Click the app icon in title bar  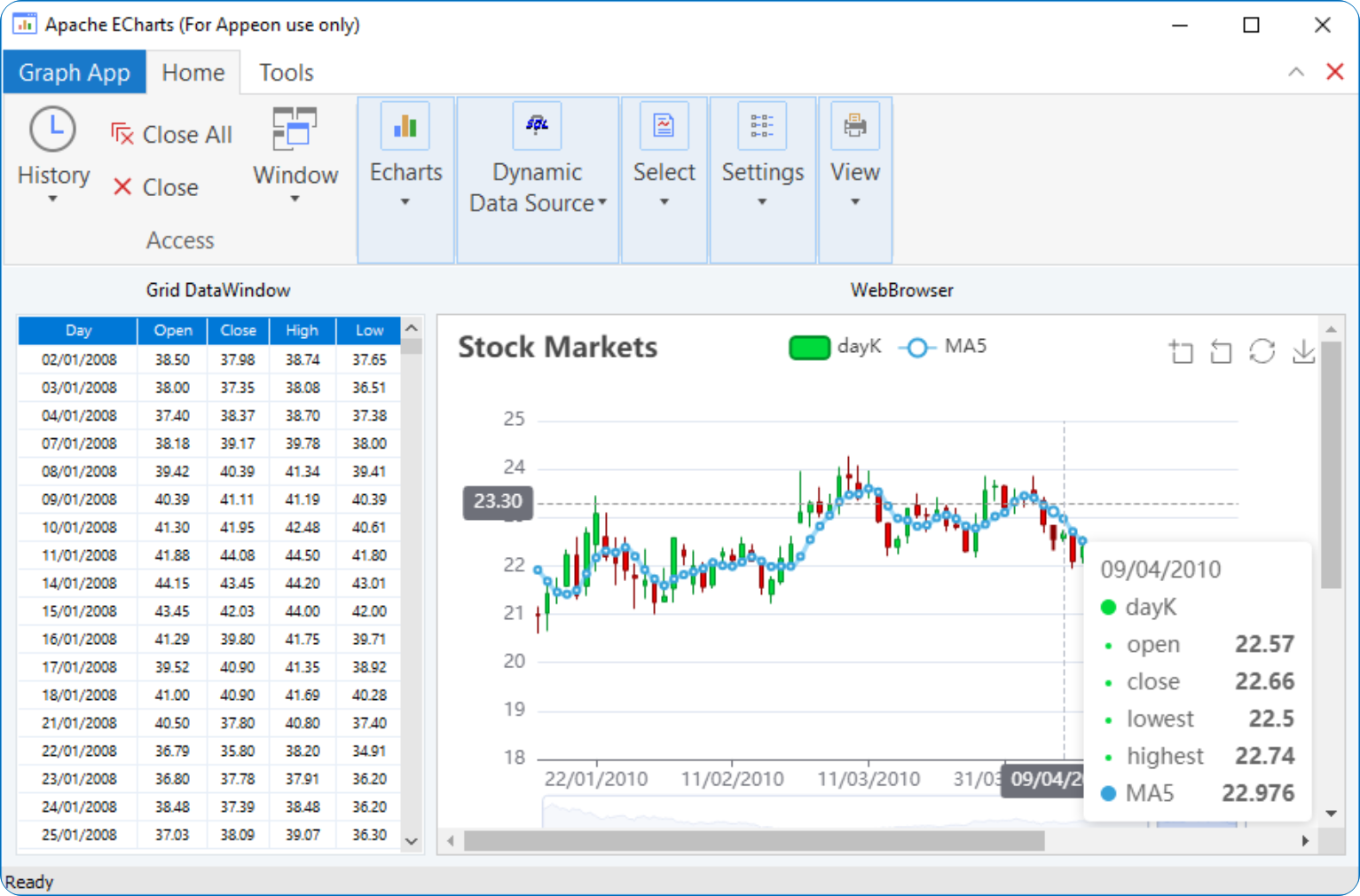click(x=24, y=24)
